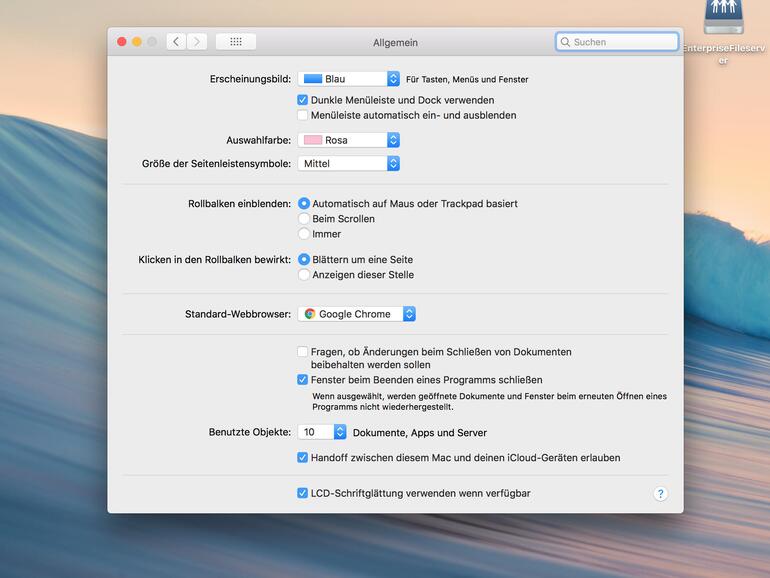Click the Rosa highlight color swatch

[x=312, y=140]
